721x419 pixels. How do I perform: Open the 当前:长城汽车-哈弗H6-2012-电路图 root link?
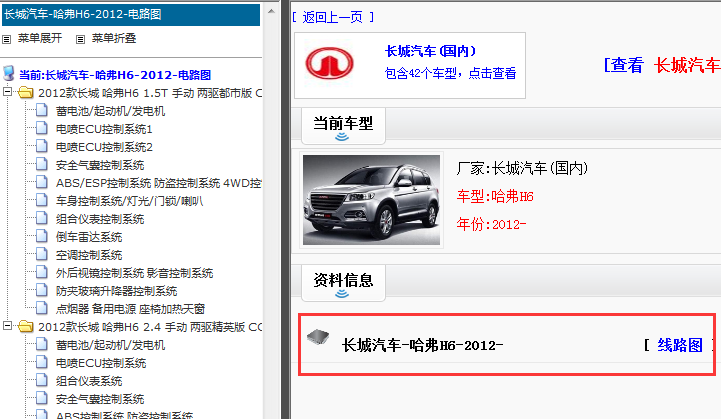pos(115,75)
